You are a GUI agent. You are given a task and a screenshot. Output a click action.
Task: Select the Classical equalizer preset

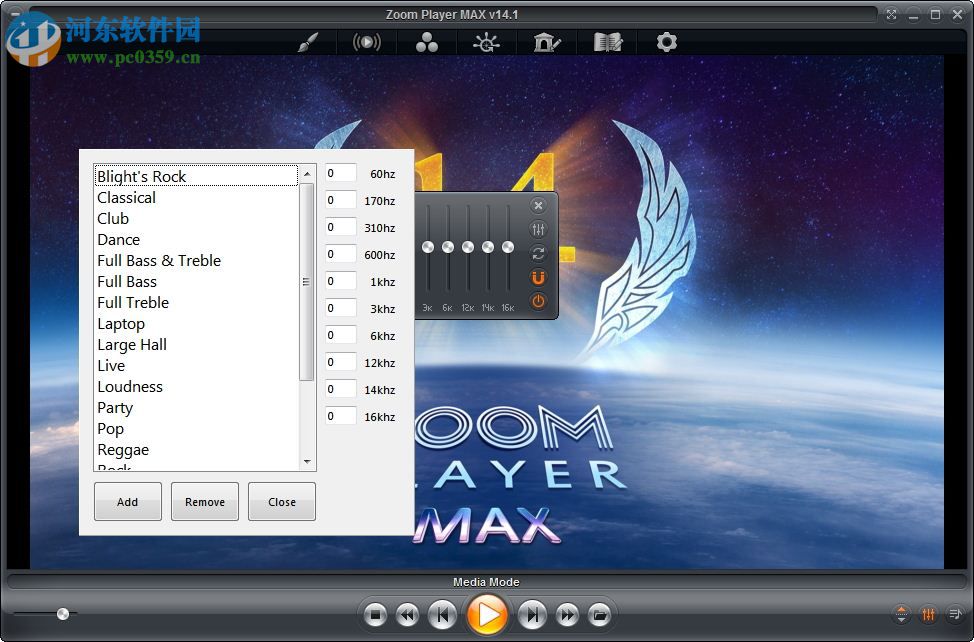126,198
